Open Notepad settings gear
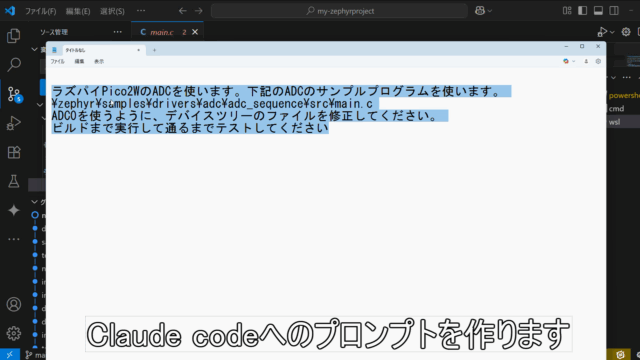This screenshot has width=640, height=360. click(598, 61)
